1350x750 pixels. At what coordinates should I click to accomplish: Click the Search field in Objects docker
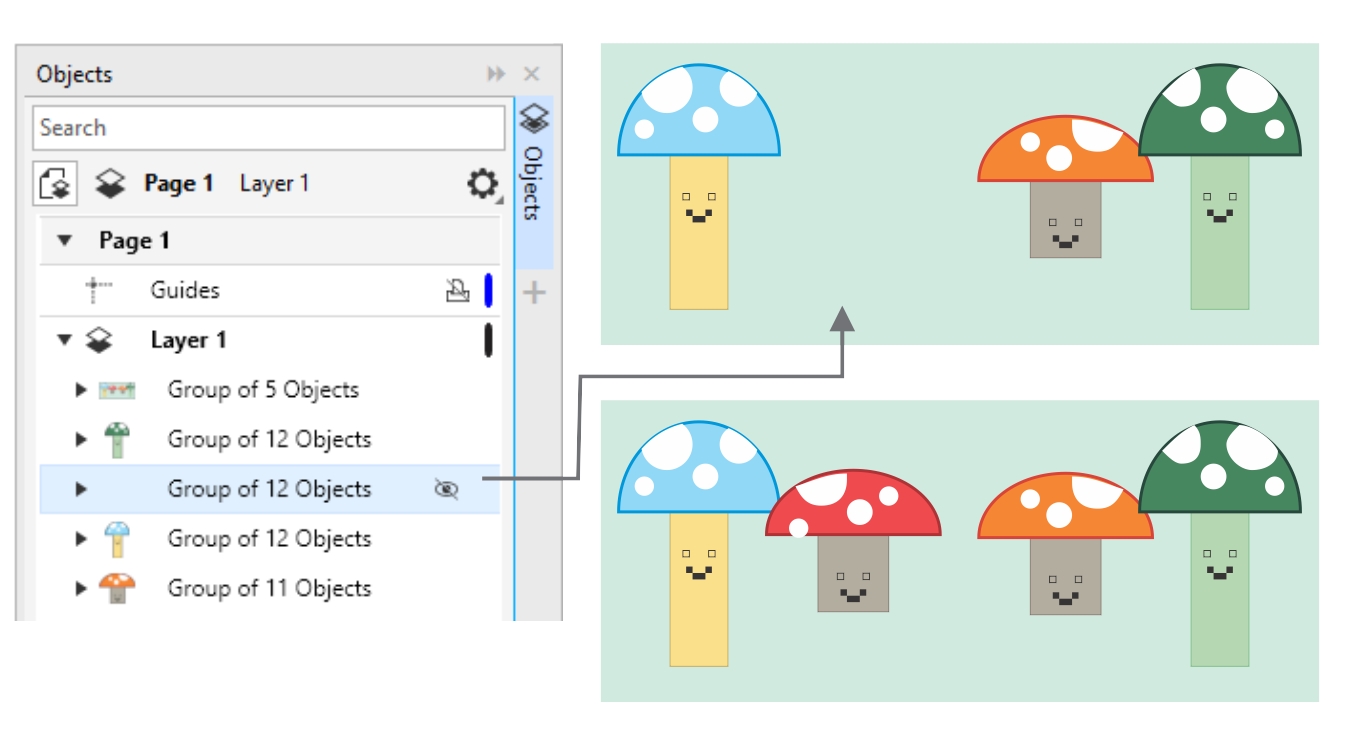point(268,128)
